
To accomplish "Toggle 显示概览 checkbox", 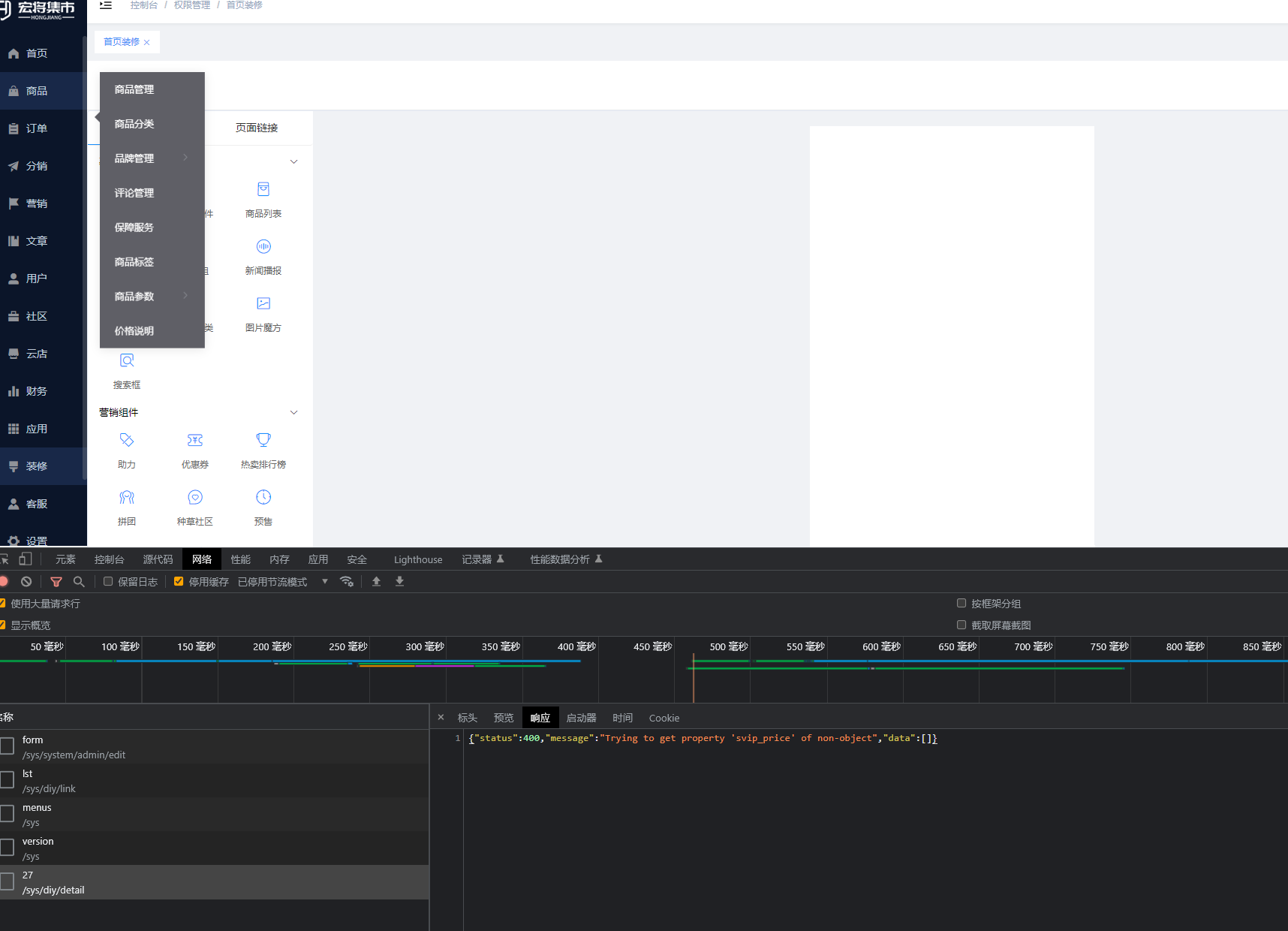I will [2, 625].
